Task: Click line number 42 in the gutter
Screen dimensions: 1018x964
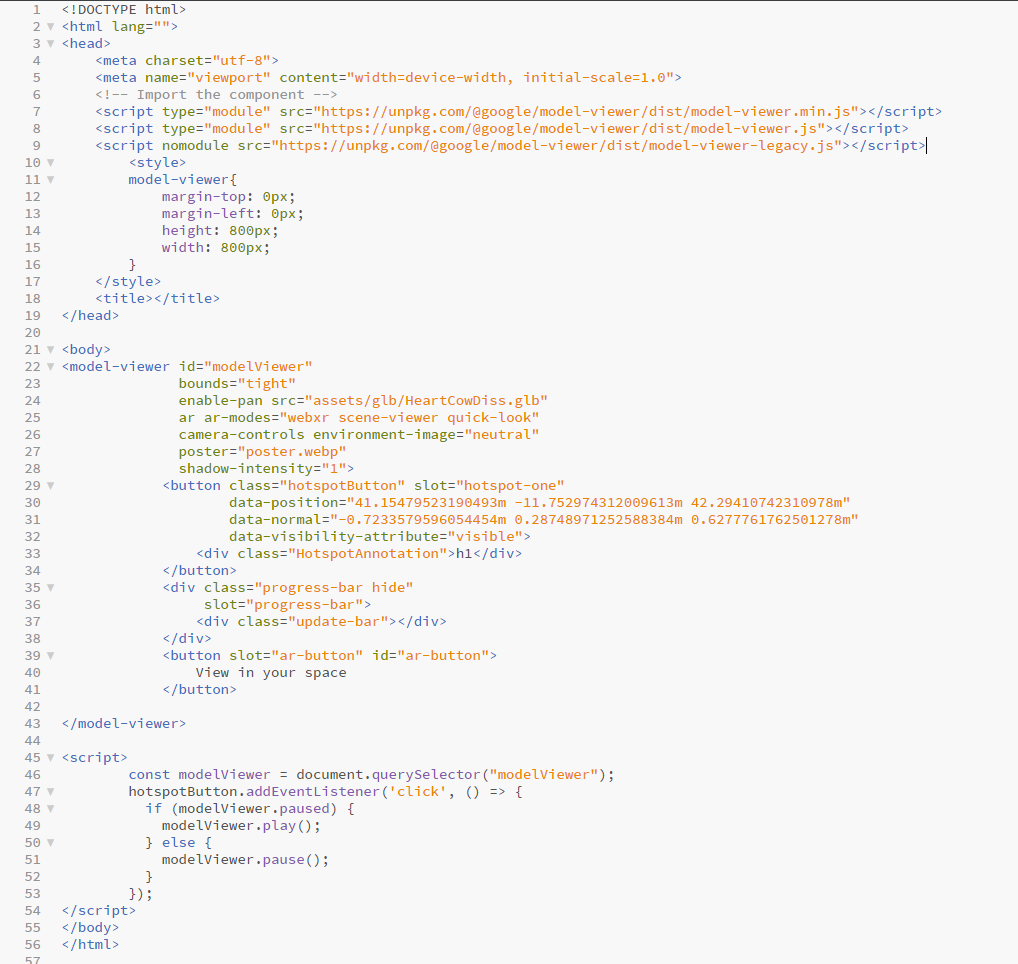Action: tap(32, 706)
